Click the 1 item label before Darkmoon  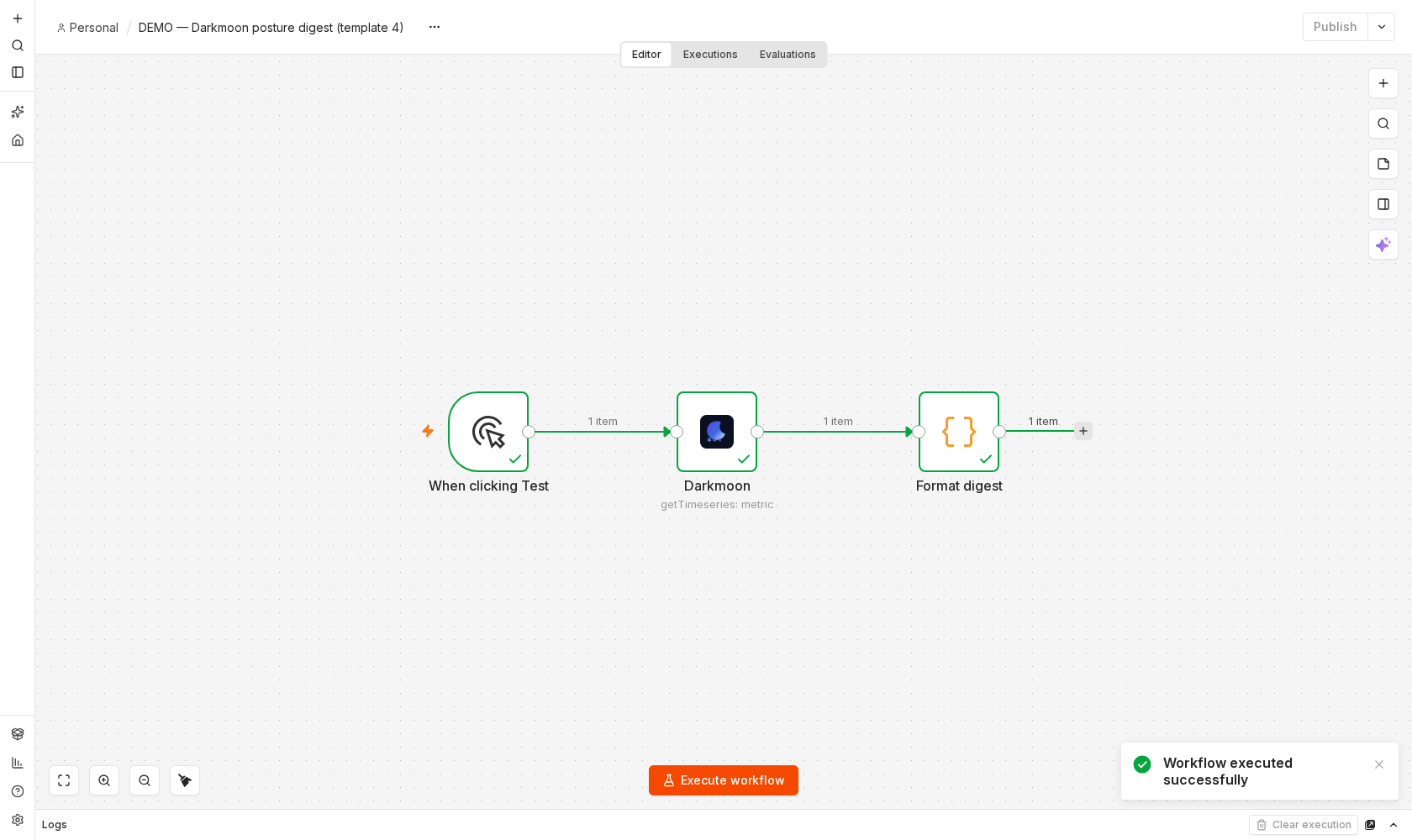point(603,422)
